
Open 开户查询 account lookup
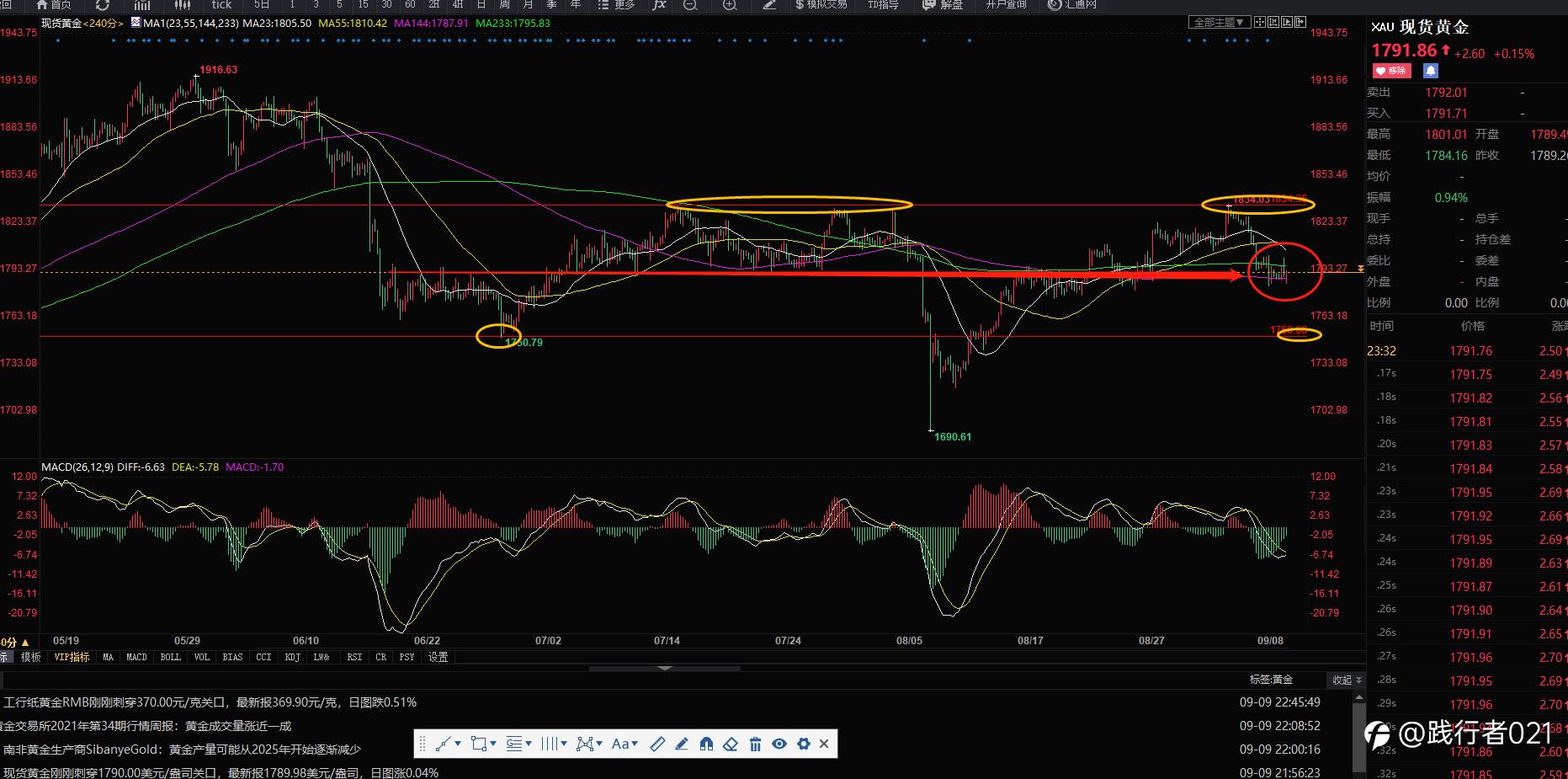tap(1007, 4)
